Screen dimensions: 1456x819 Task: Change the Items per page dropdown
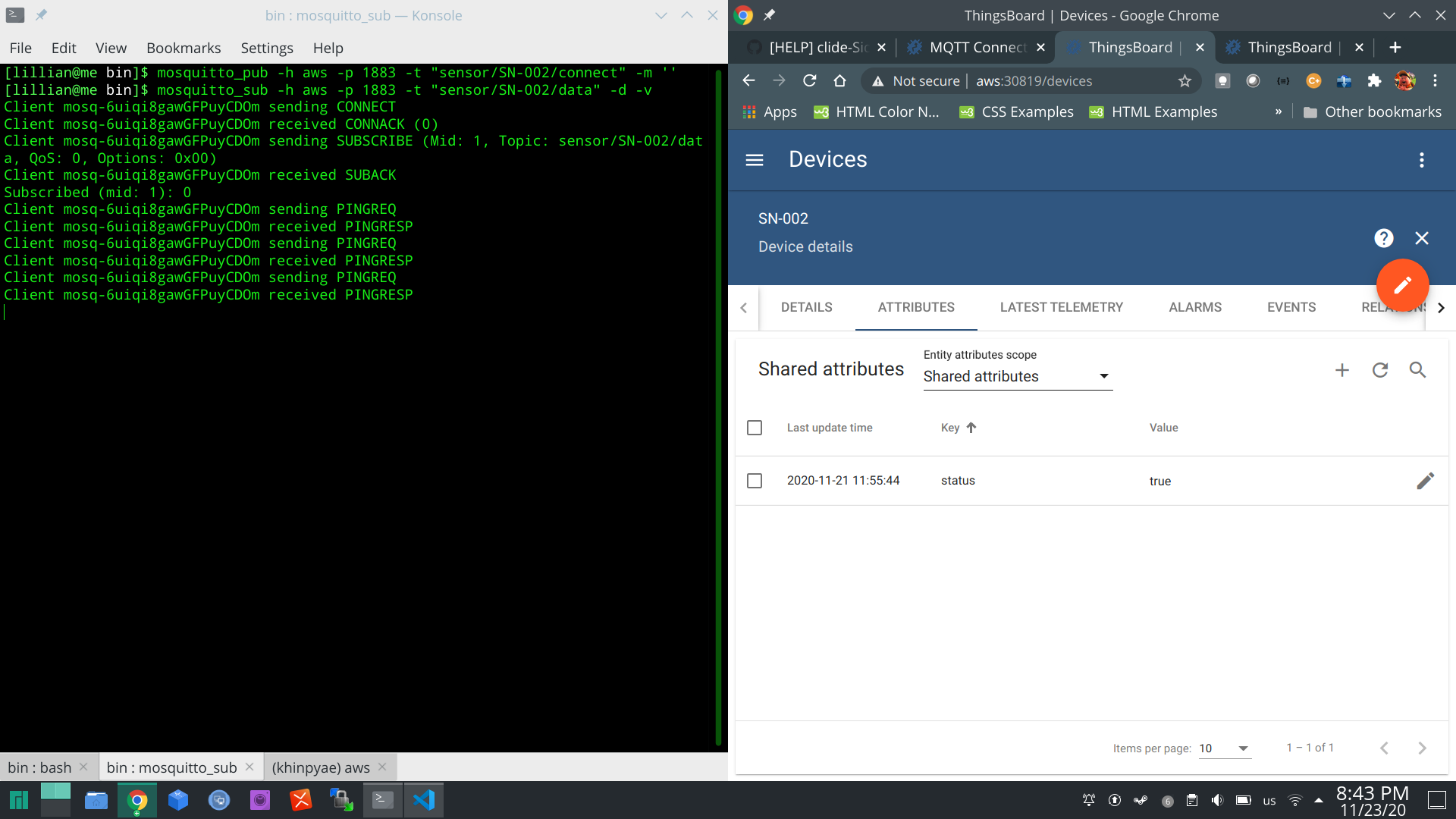(1224, 748)
